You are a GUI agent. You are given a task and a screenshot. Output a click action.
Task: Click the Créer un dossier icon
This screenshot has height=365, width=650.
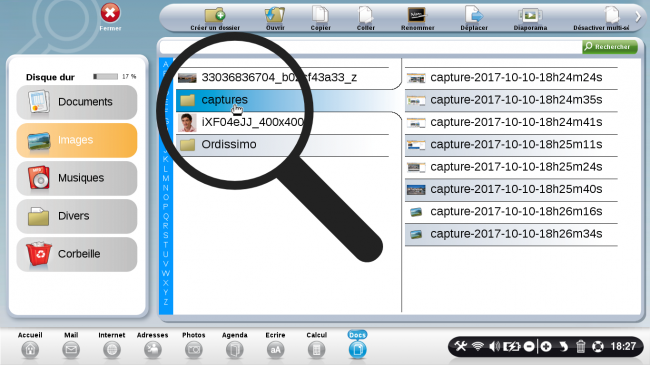[x=215, y=15]
